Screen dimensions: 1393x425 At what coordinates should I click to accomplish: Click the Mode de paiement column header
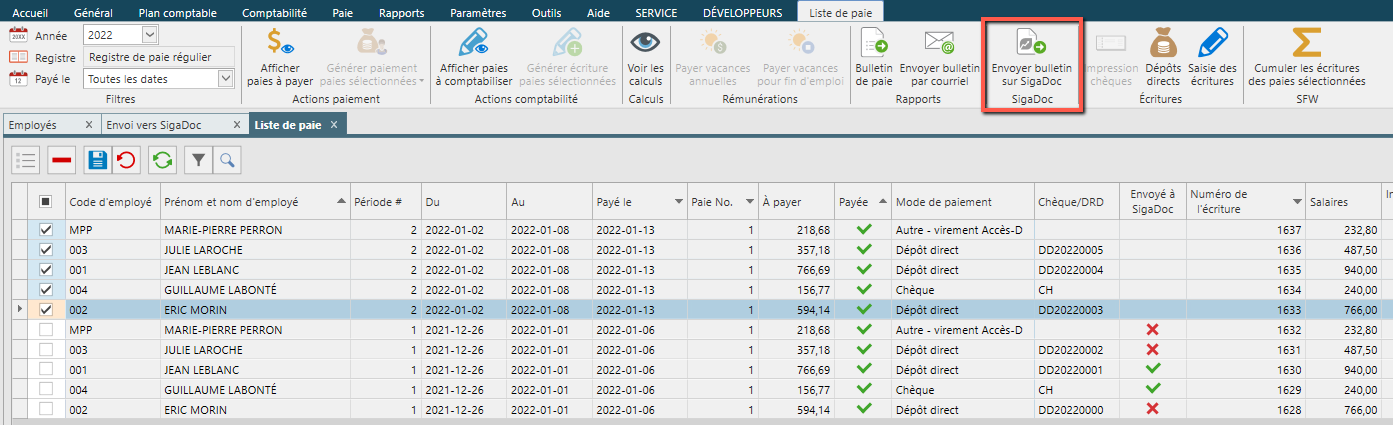pyautogui.click(x=963, y=201)
